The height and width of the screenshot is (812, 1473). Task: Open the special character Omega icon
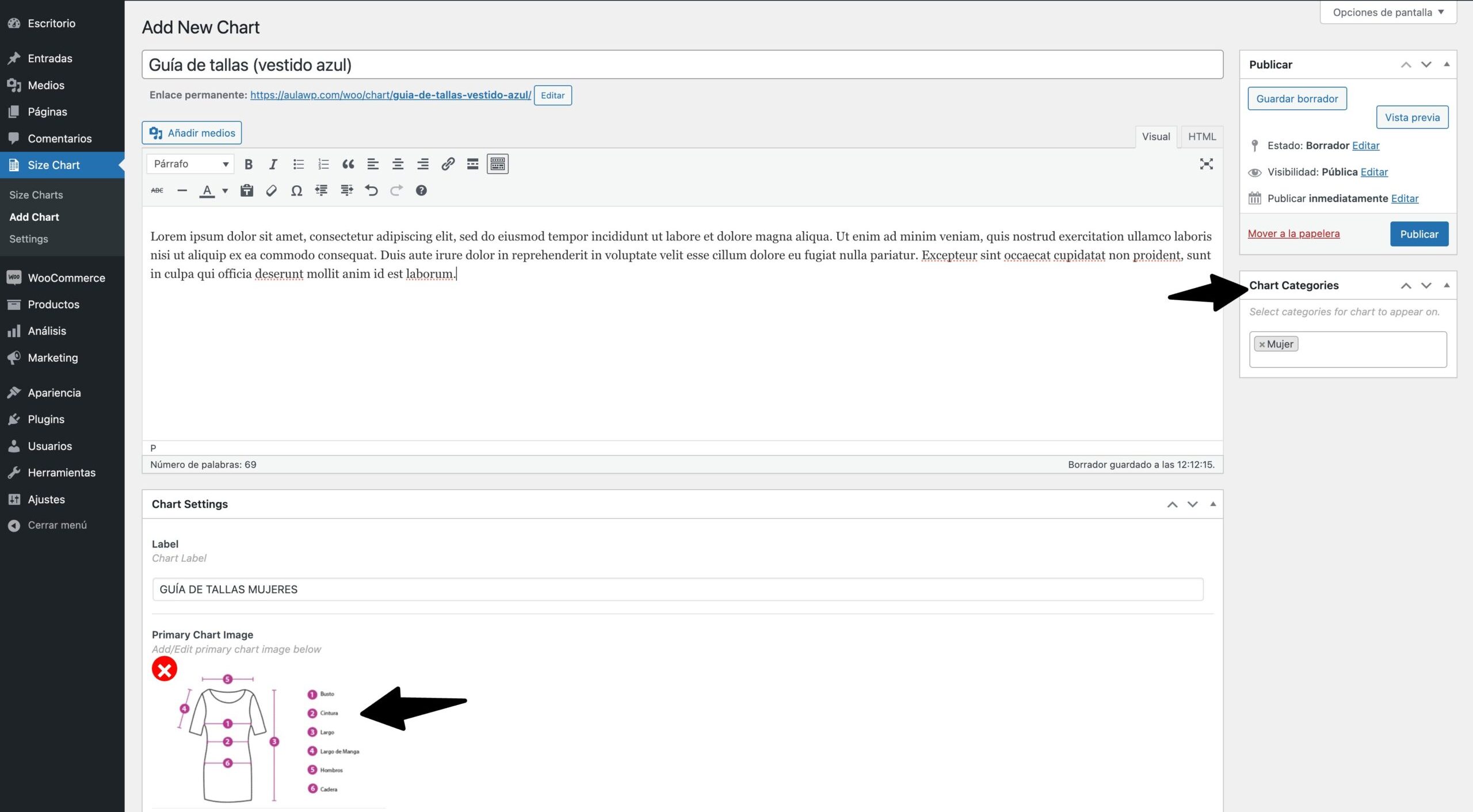click(296, 191)
